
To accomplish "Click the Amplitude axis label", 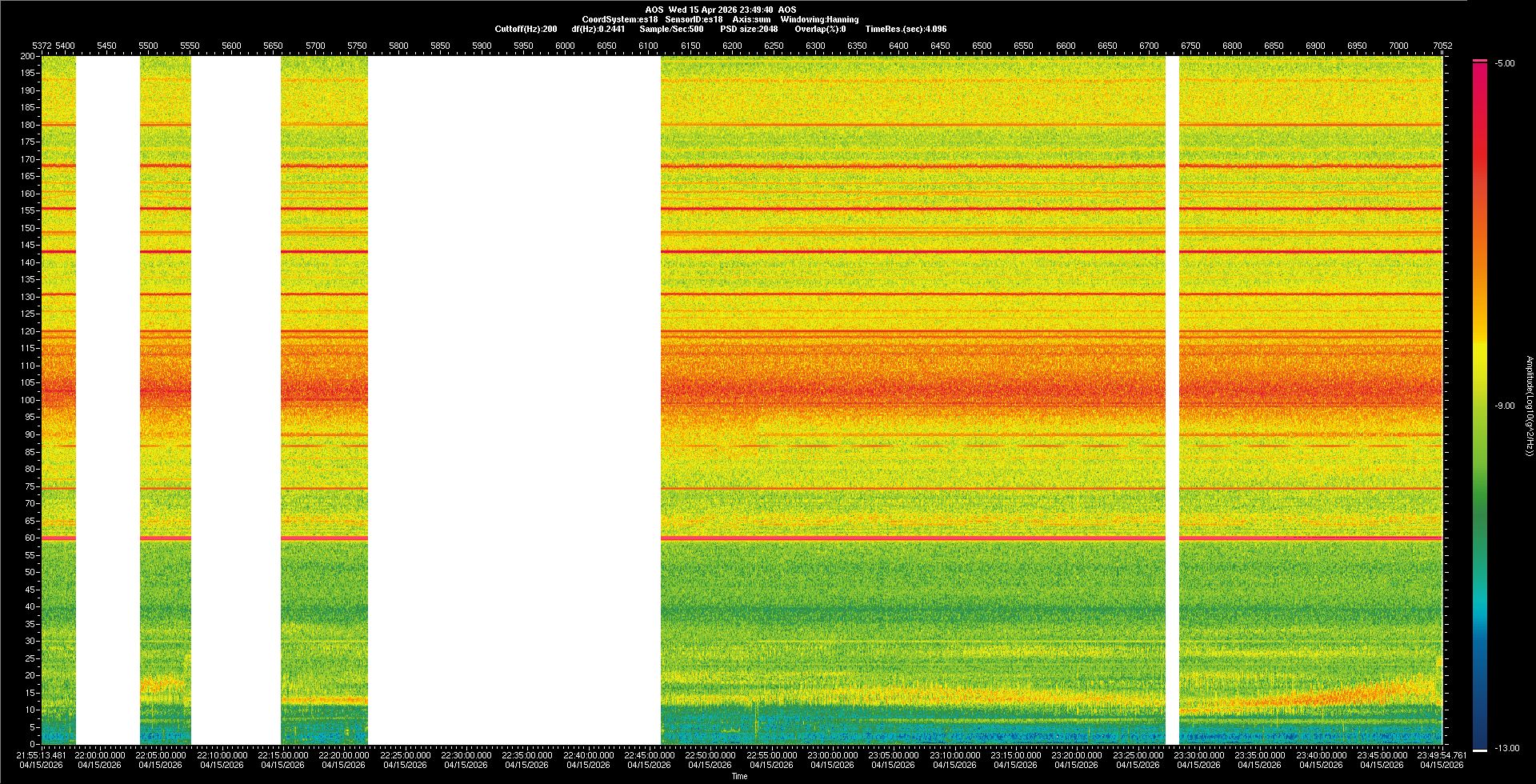I will [x=1529, y=406].
